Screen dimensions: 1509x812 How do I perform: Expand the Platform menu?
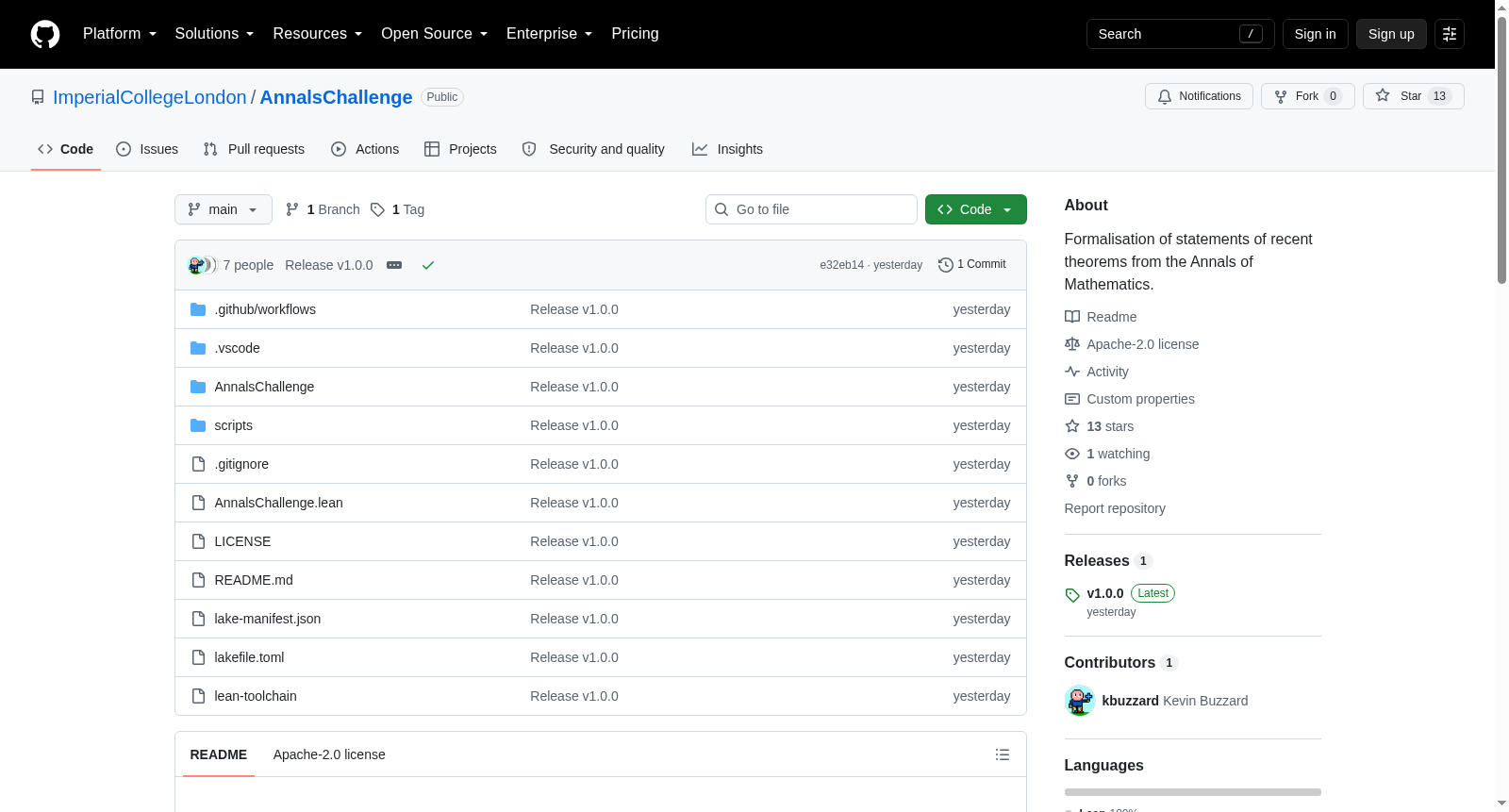[x=120, y=34]
